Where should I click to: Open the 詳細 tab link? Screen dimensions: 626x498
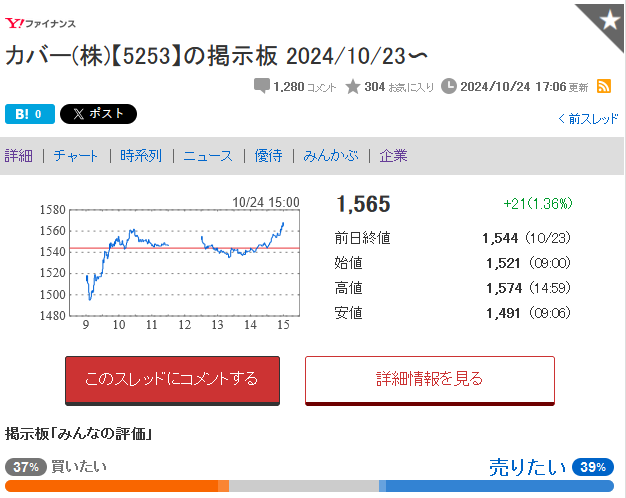tap(19, 155)
